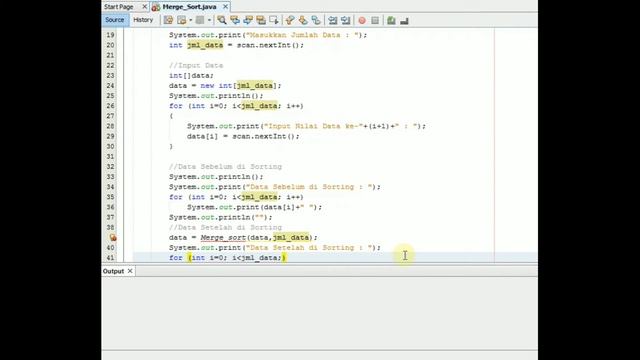This screenshot has height=360, width=640.
Task: Click "int jml_data = scan.nextInt();" line
Action: click(x=236, y=45)
